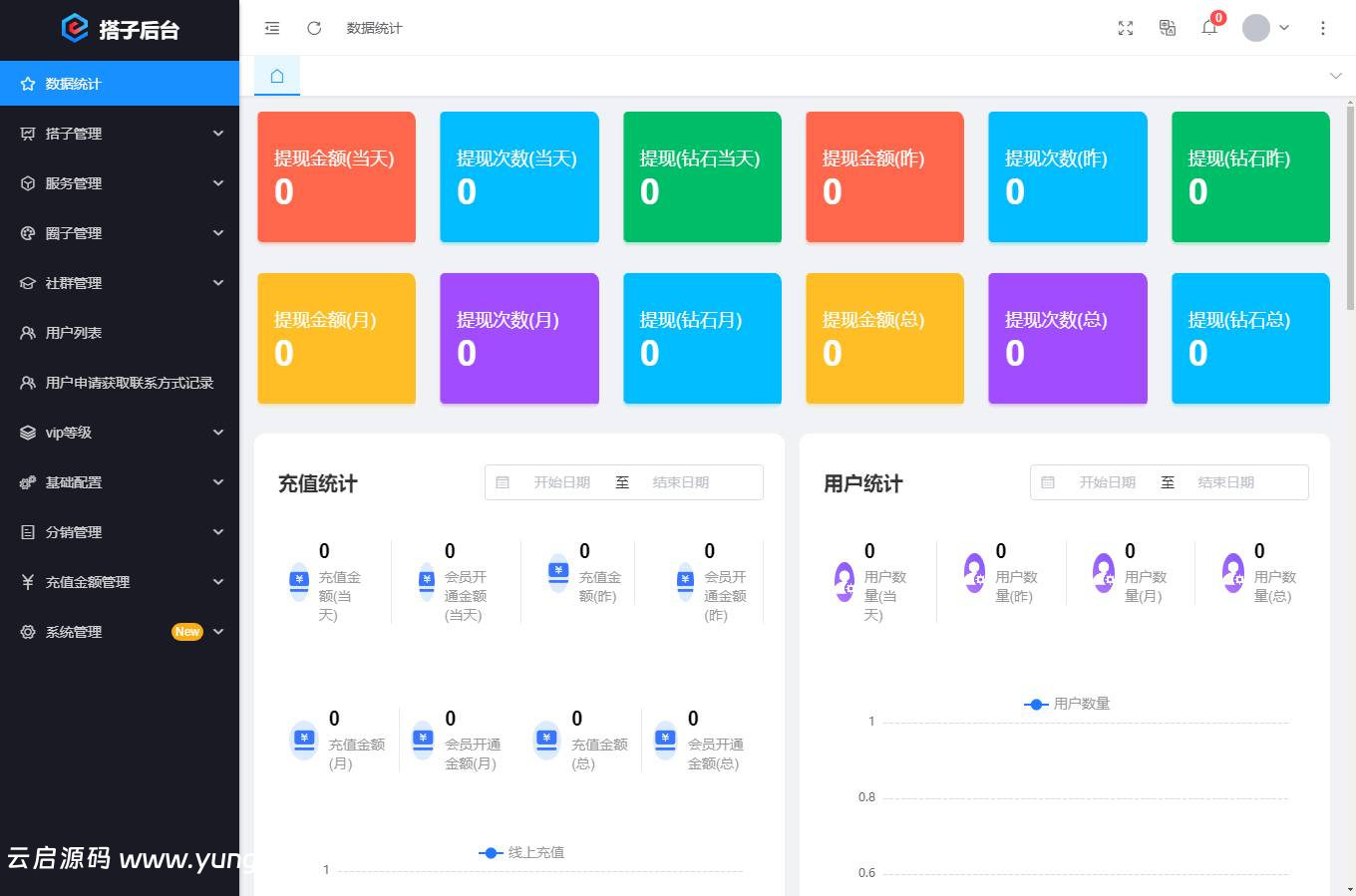Toggle the 用户数量 chart legend
1356x896 pixels.
coord(1067,704)
